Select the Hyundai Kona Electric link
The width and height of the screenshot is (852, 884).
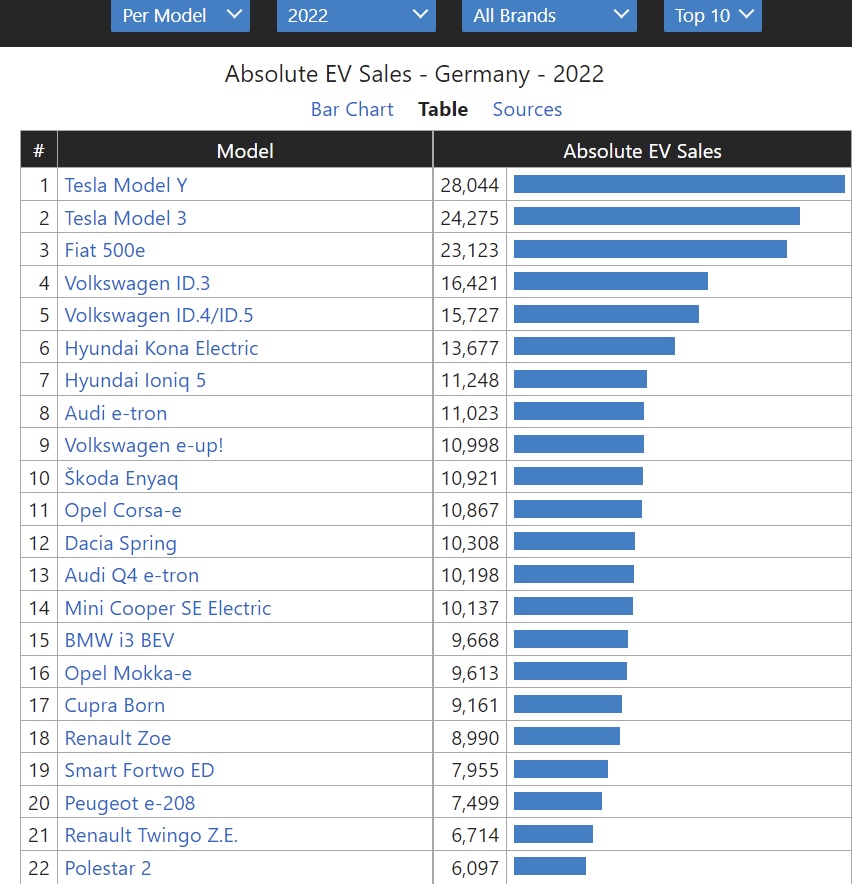(x=162, y=348)
